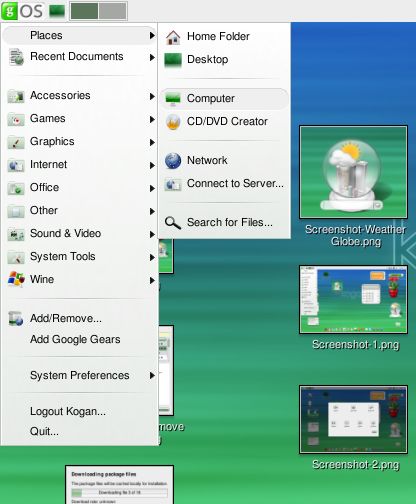This screenshot has width=416, height=504.
Task: Click the green show-desktop icon in panel
Action: click(57, 11)
